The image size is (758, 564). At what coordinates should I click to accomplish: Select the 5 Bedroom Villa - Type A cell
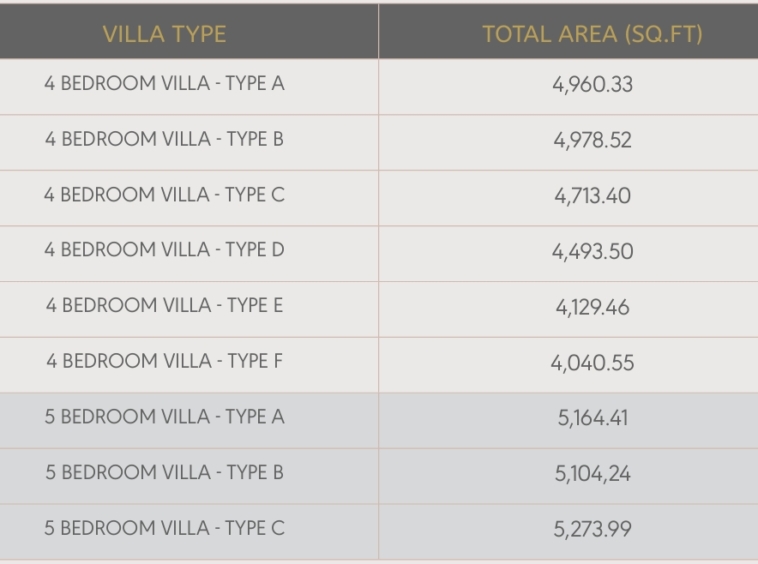pos(164,417)
